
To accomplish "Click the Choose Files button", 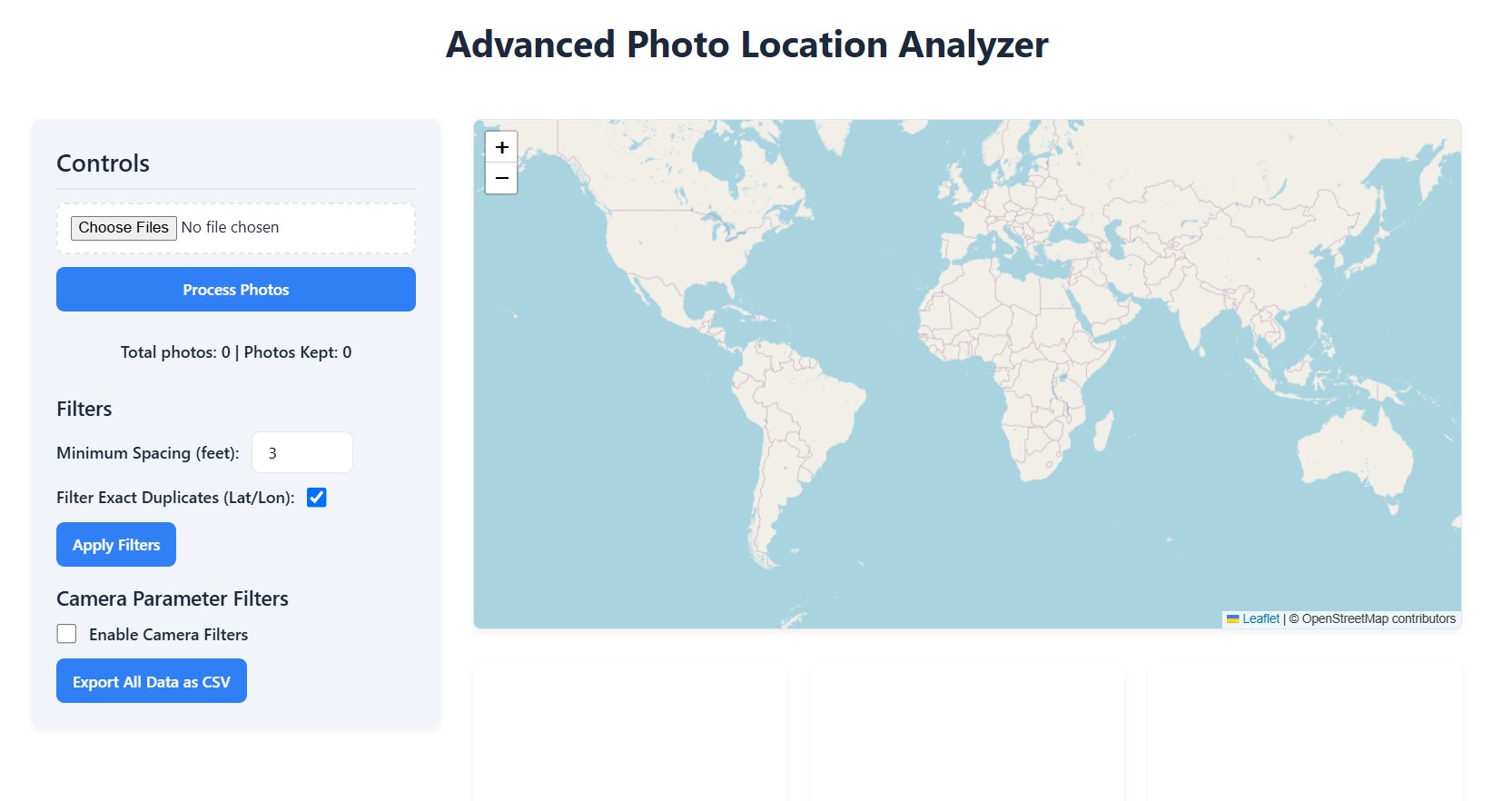I will point(123,227).
